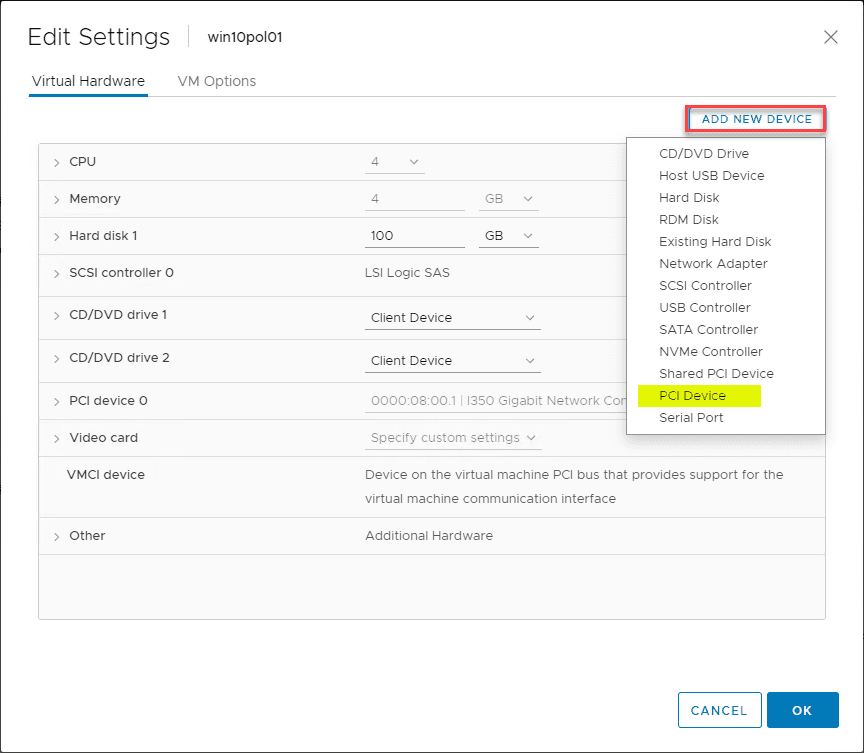
Task: Close the Edit Settings dialog
Action: point(830,37)
